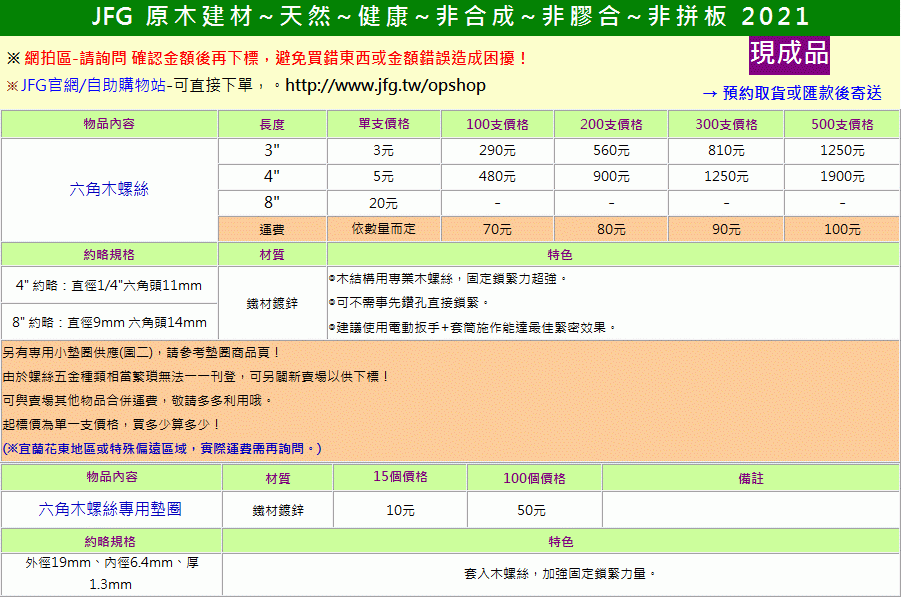Select the "預約取貨或匯款後寄送" note
Image resolution: width=901 pixels, height=597 pixels.
(x=792, y=93)
